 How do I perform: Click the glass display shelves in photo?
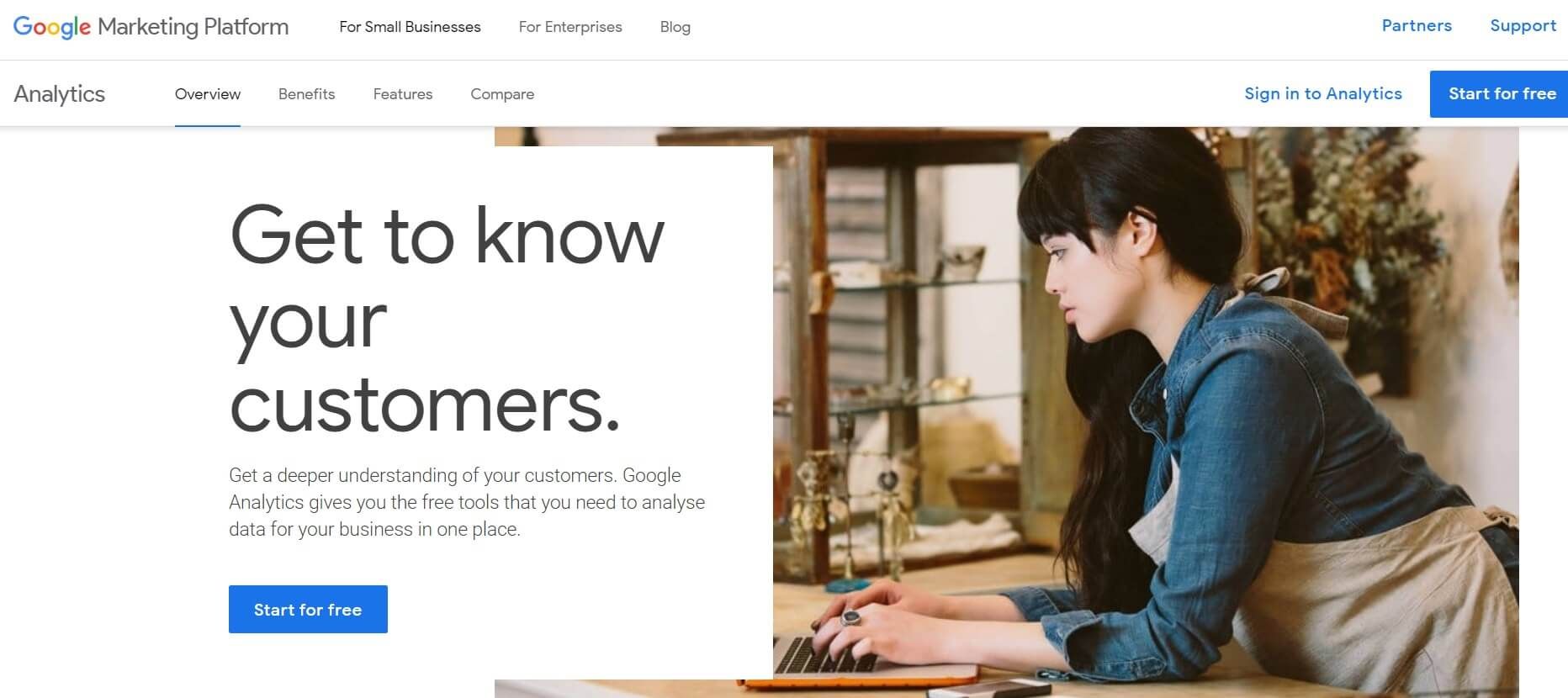click(892, 336)
